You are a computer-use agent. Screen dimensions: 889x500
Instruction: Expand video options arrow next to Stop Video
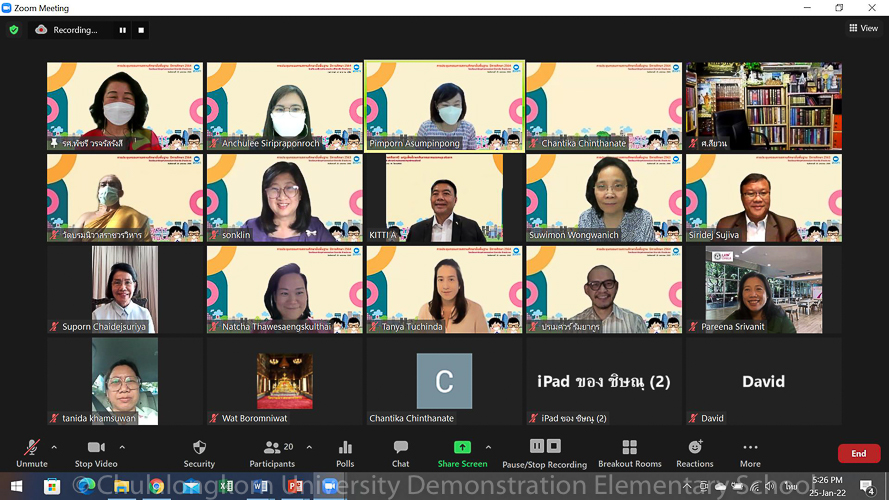122,447
